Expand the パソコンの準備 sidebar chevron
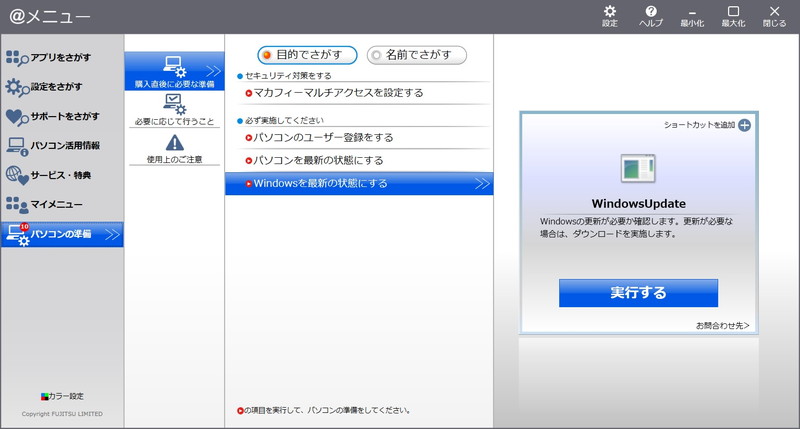800x429 pixels. pyautogui.click(x=112, y=235)
